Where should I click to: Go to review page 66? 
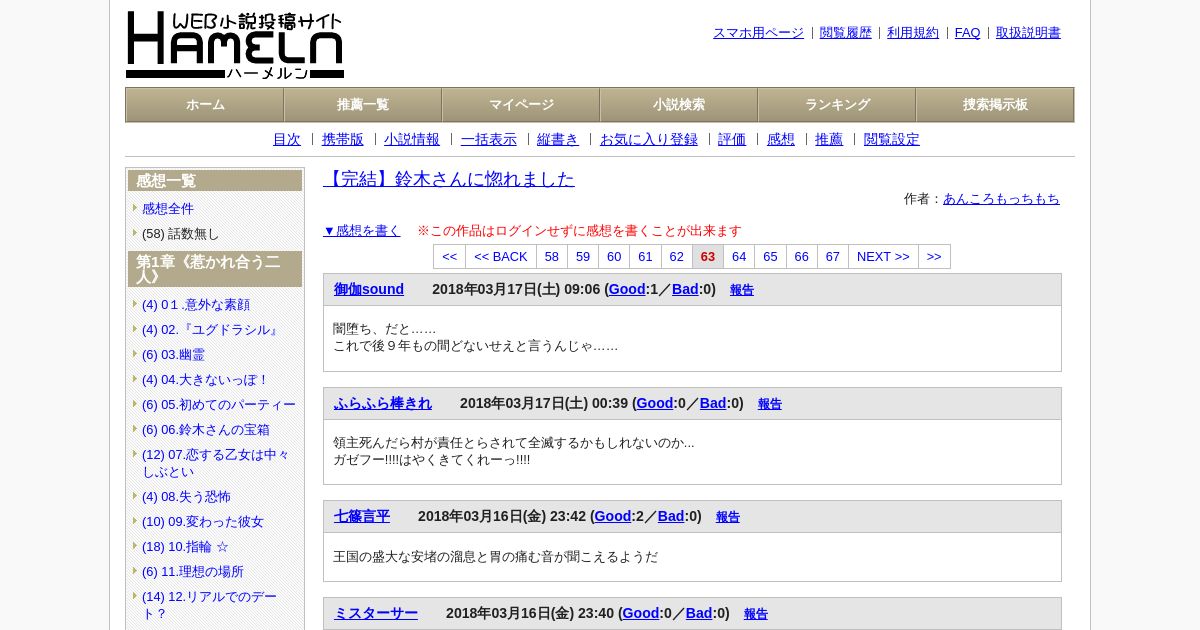[802, 257]
